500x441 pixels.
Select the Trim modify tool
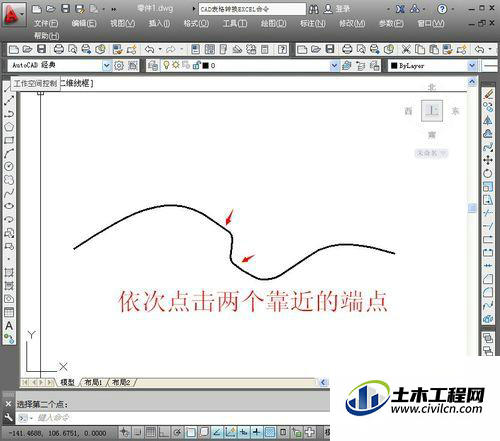pos(488,213)
